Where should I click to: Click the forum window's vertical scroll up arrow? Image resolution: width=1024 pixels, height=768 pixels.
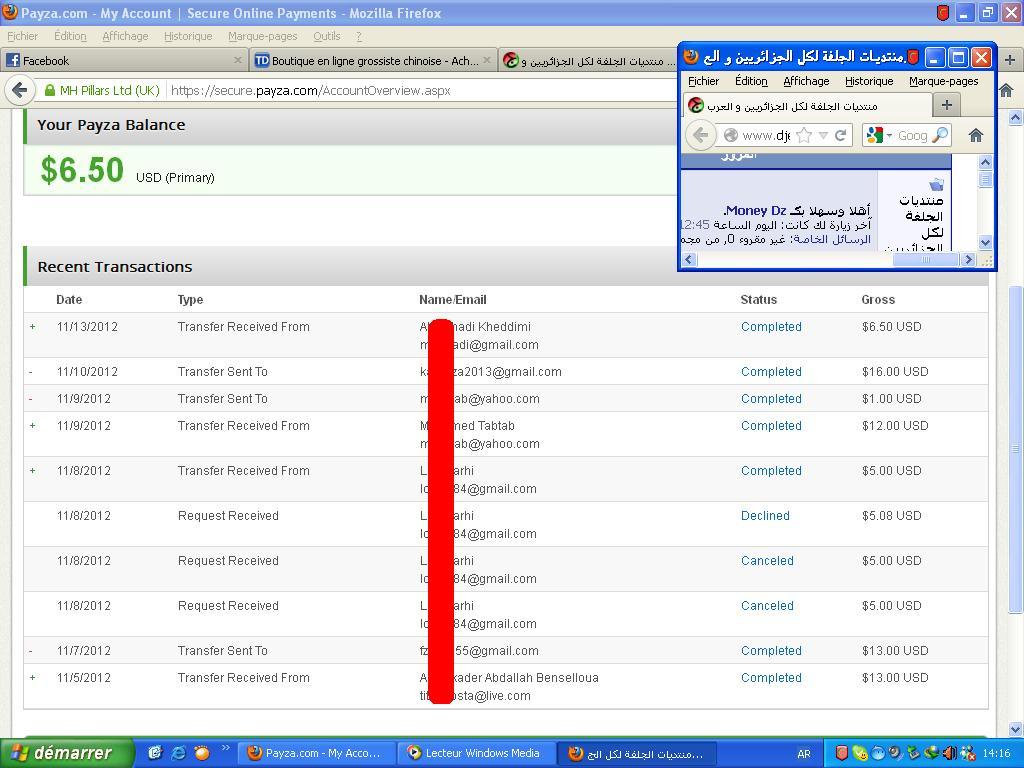tap(985, 162)
